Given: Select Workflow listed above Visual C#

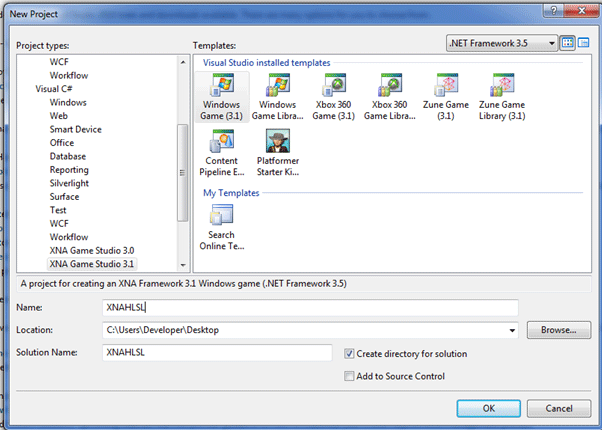Looking at the screenshot, I should tap(69, 75).
